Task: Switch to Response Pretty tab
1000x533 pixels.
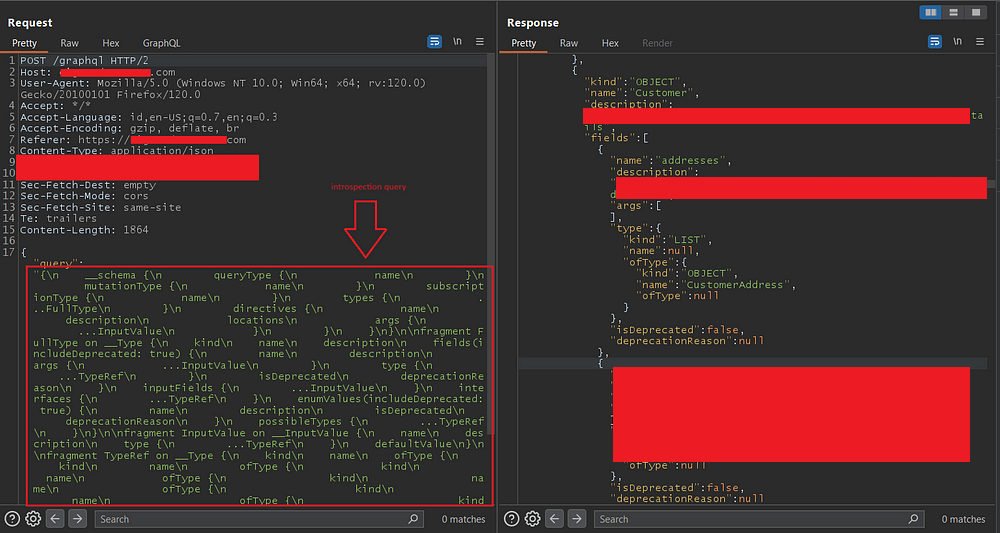Action: tap(524, 43)
